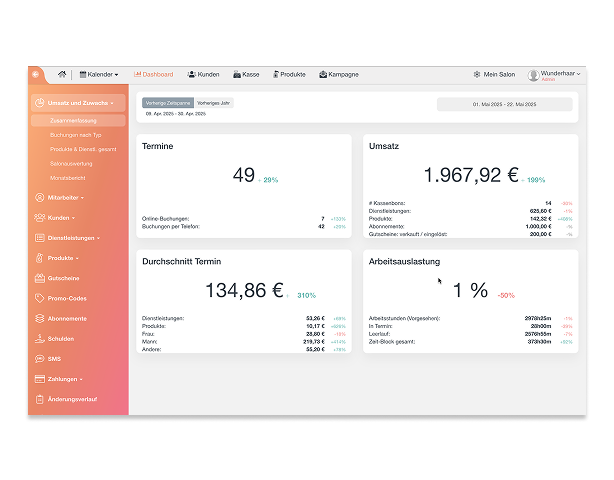Click the Arbeitsauslastung value 1 %
This screenshot has height=480, width=614.
(x=470, y=290)
